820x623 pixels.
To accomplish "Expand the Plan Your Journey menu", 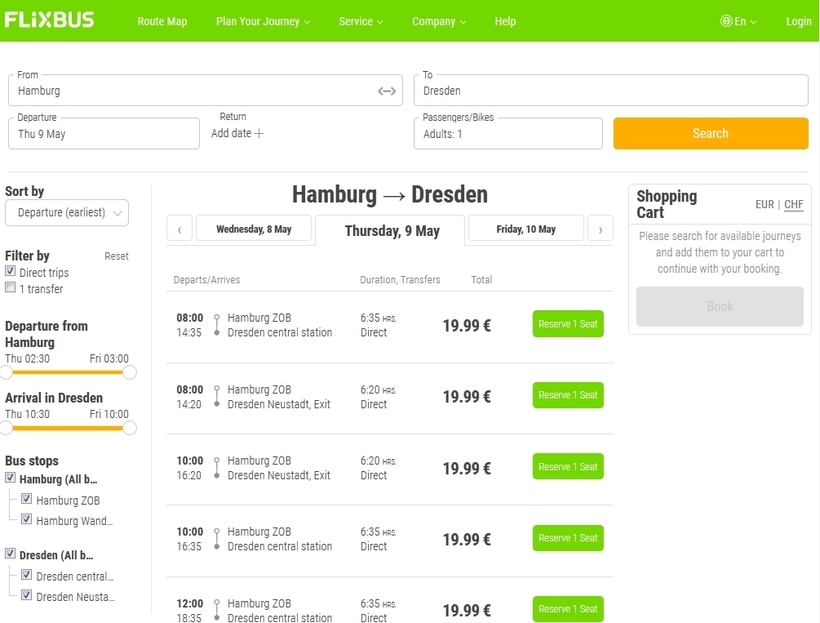I will coord(263,21).
